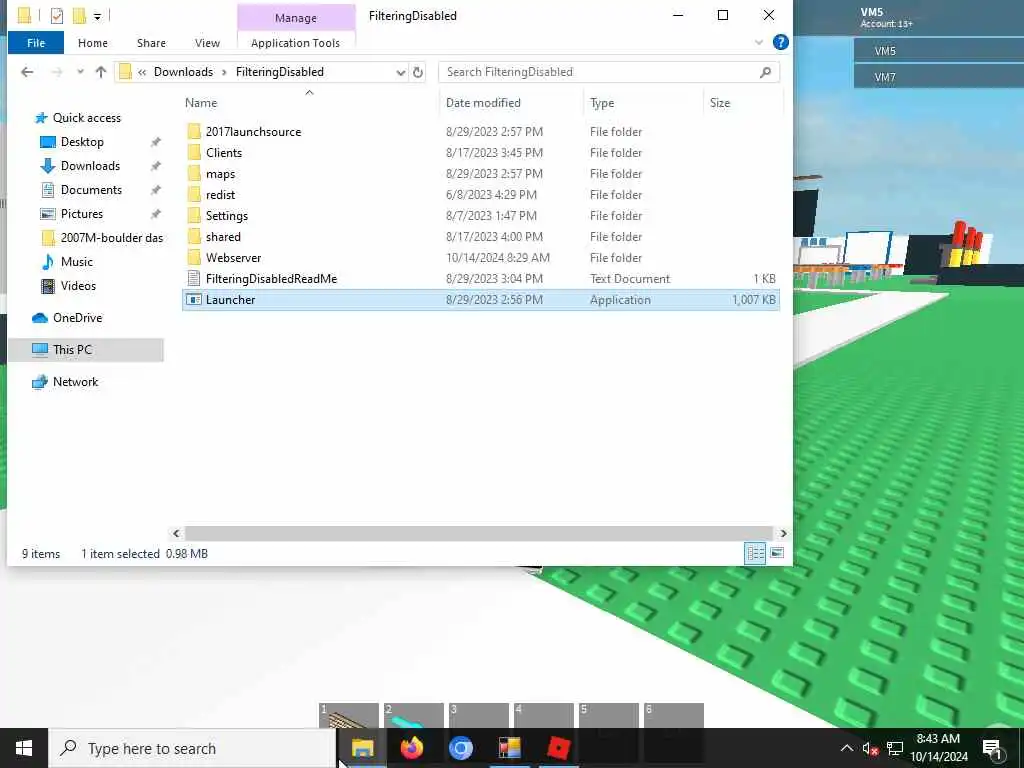Select the FilteringDisabledReadMe text file icon

tap(194, 278)
